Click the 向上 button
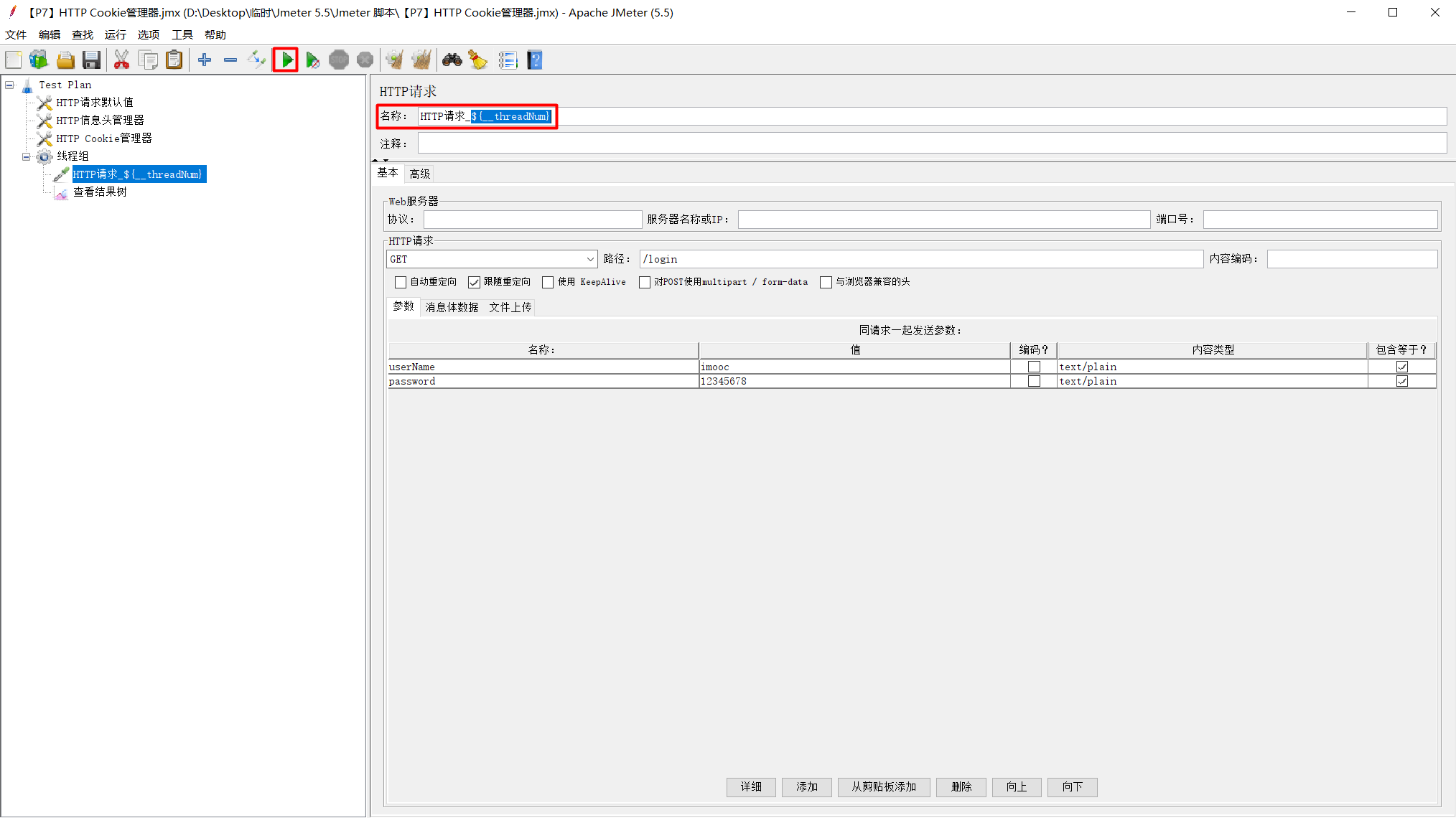The width and height of the screenshot is (1456, 818). pyautogui.click(x=1017, y=787)
